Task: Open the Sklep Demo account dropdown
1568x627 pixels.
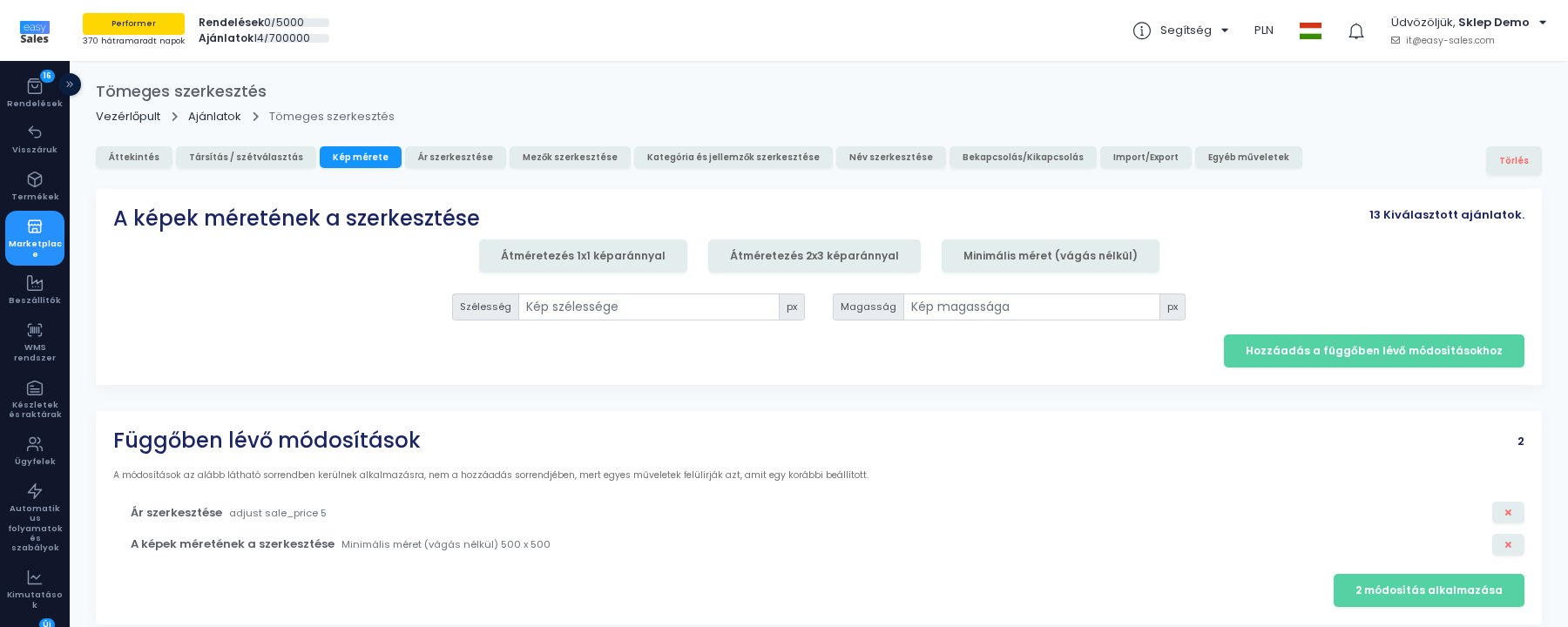Action: click(1469, 23)
